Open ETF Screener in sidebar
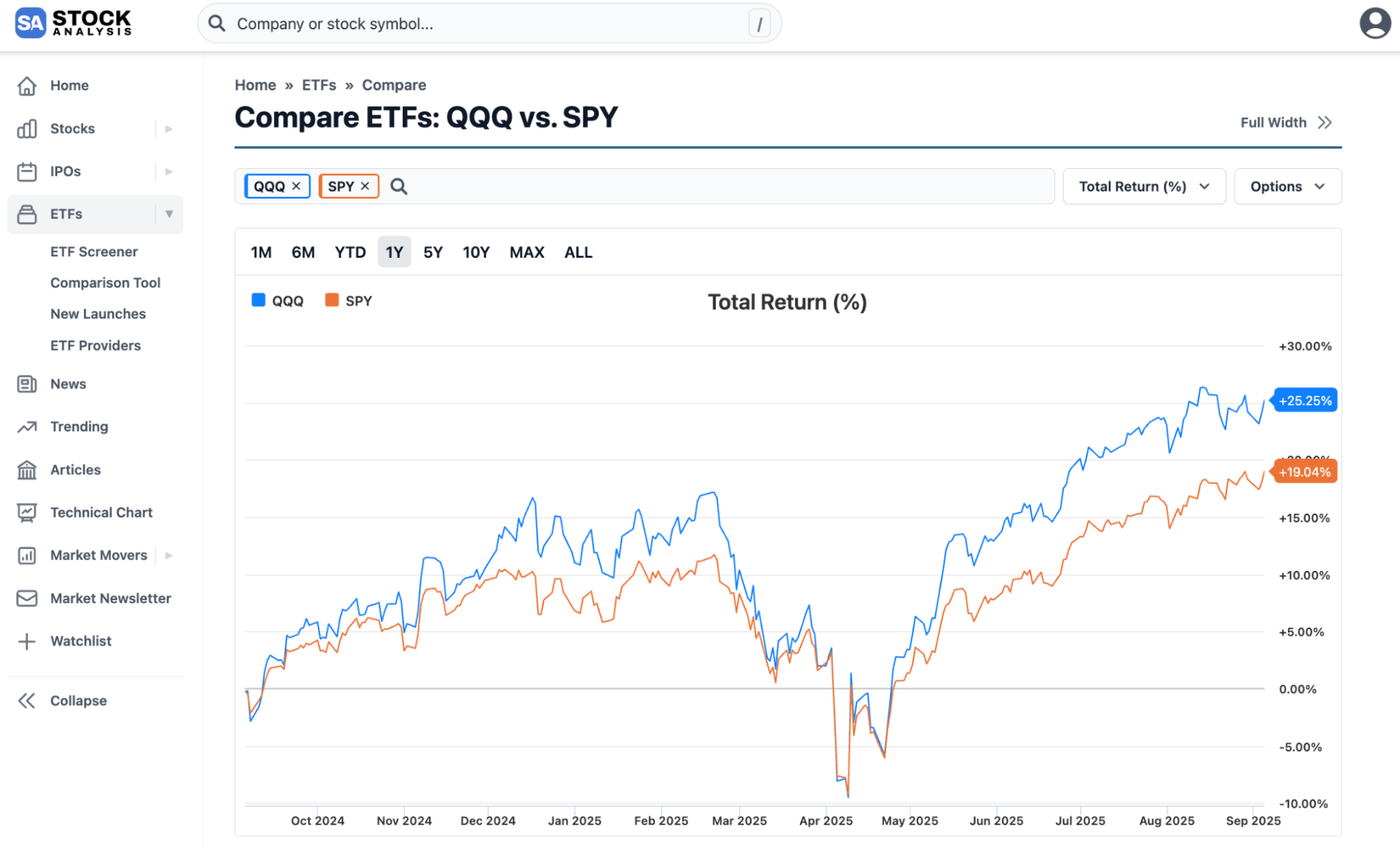 [x=94, y=251]
